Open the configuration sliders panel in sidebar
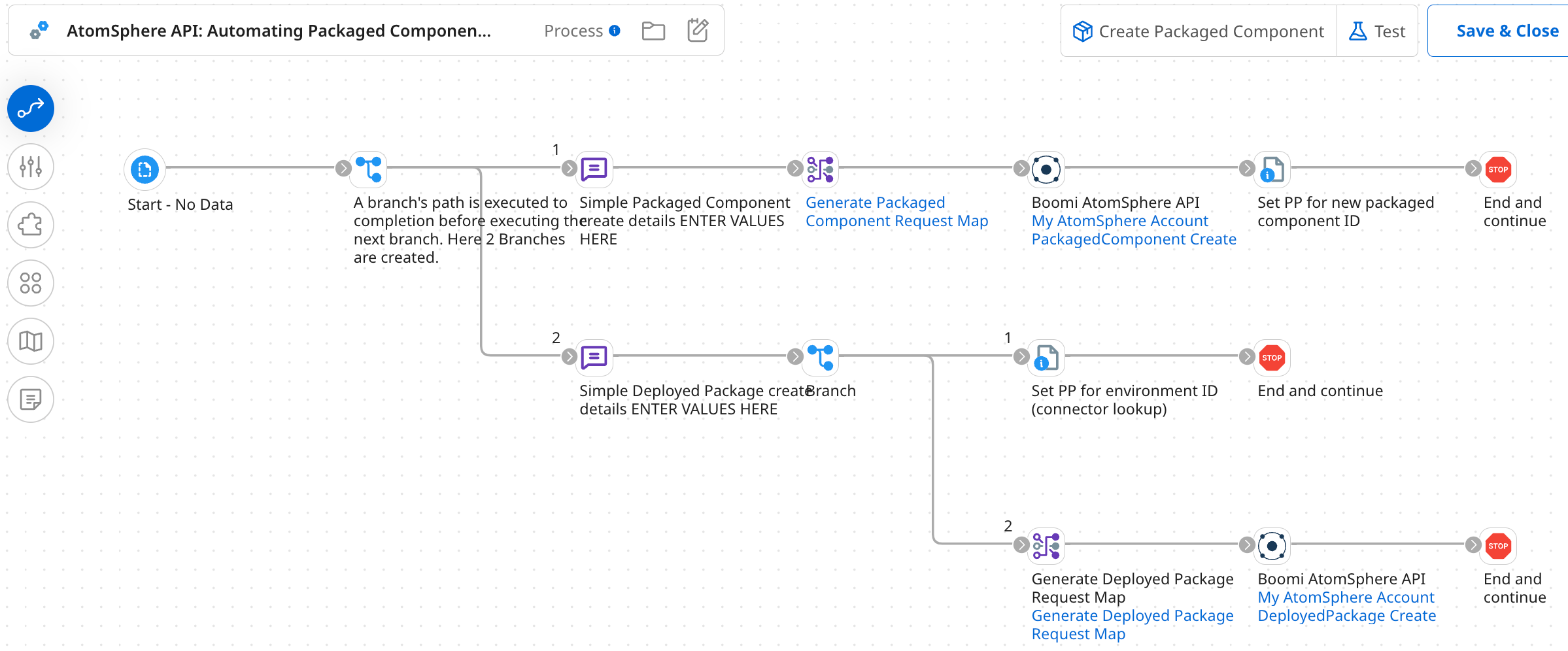Image resolution: width=1568 pixels, height=651 pixels. [x=30, y=167]
